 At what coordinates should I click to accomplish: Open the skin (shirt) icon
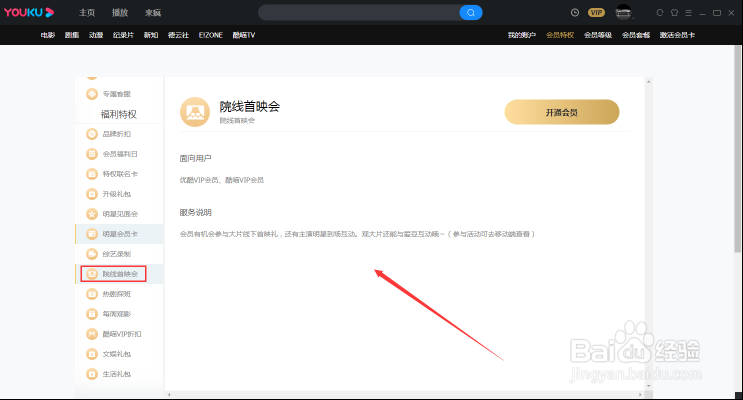click(x=674, y=13)
